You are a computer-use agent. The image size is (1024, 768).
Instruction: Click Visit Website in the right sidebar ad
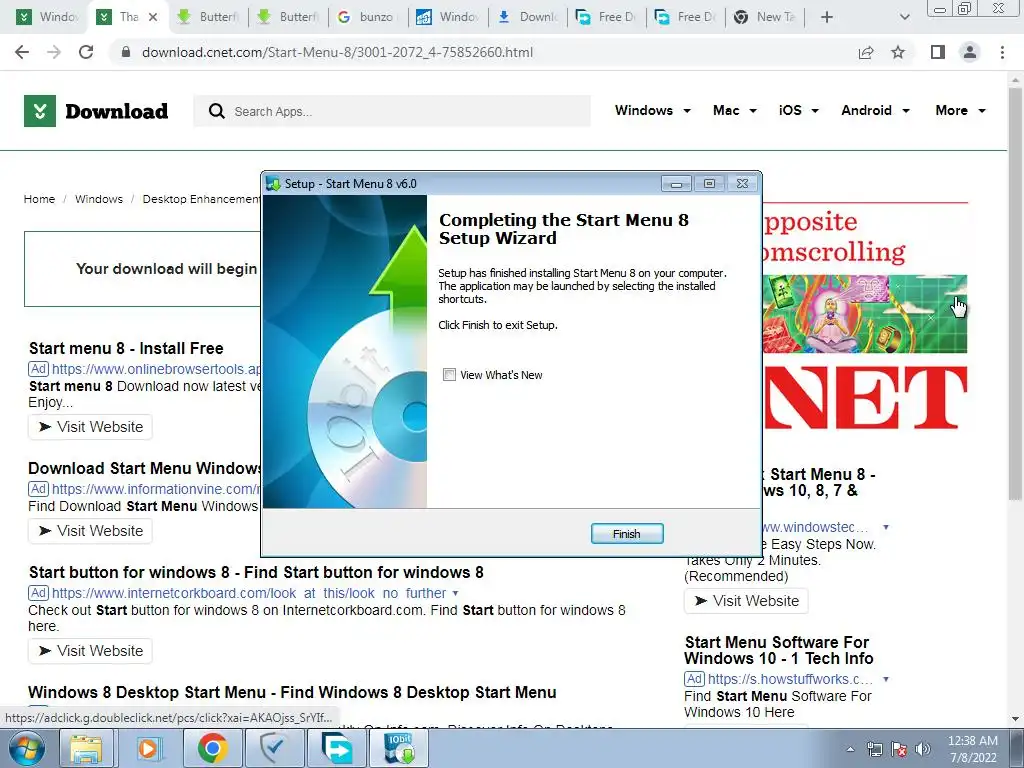(x=746, y=601)
